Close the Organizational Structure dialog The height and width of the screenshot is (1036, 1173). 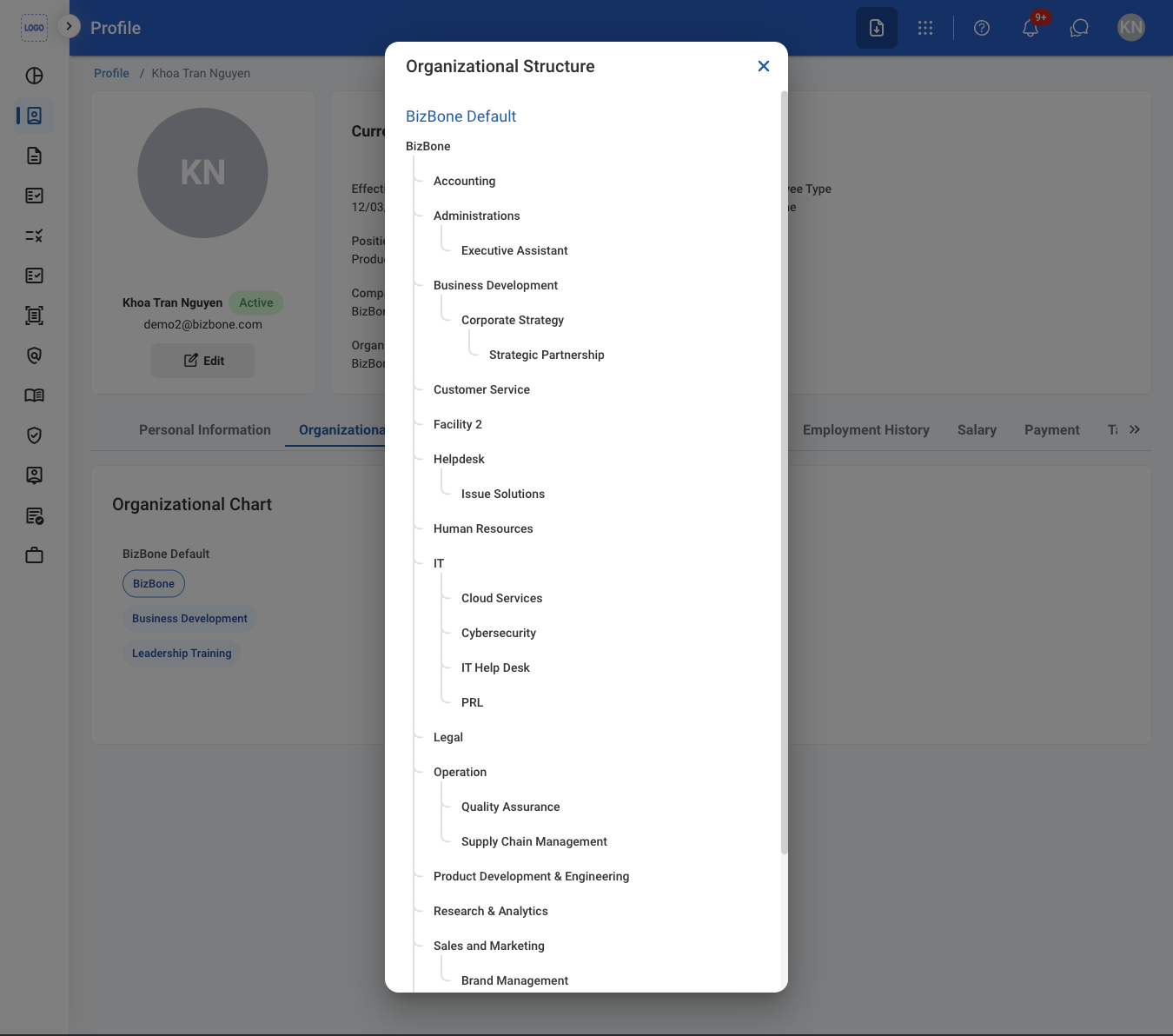[x=764, y=66]
